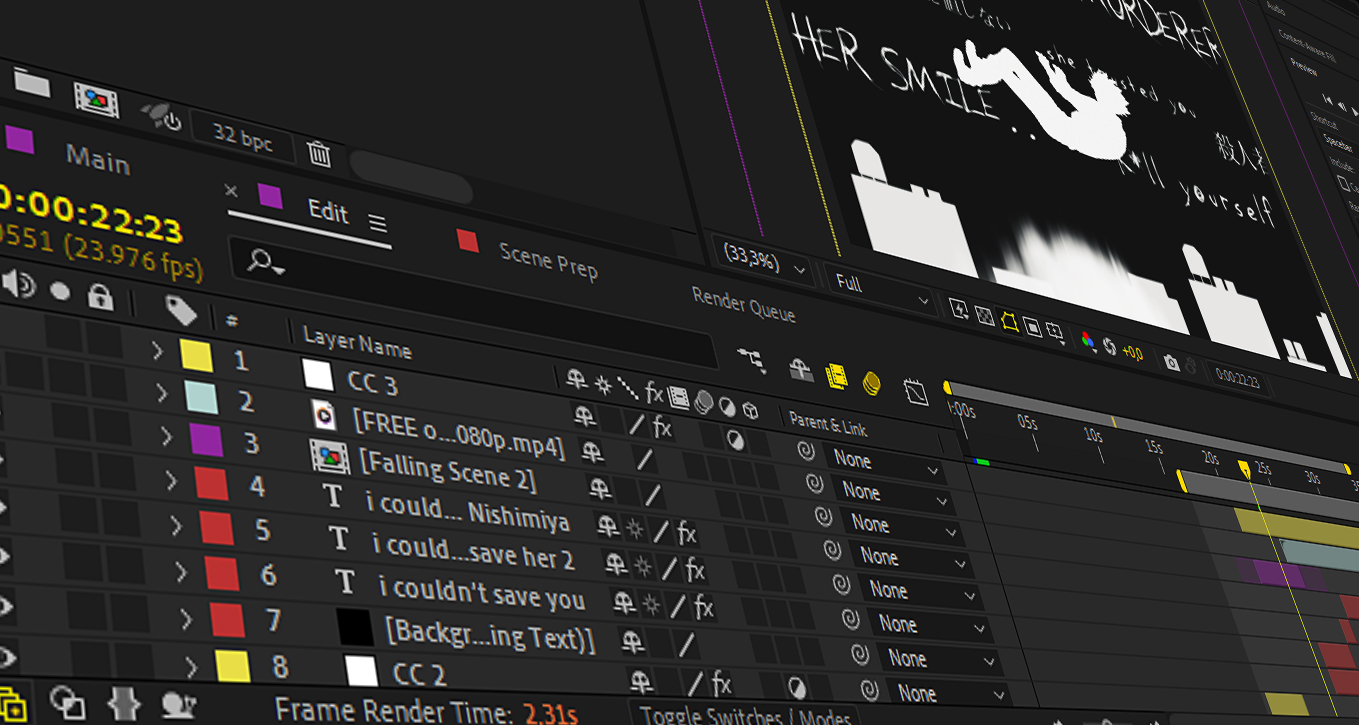The height and width of the screenshot is (725, 1359).
Task: Toggle Region of Interest in the viewer
Action: click(x=1032, y=328)
